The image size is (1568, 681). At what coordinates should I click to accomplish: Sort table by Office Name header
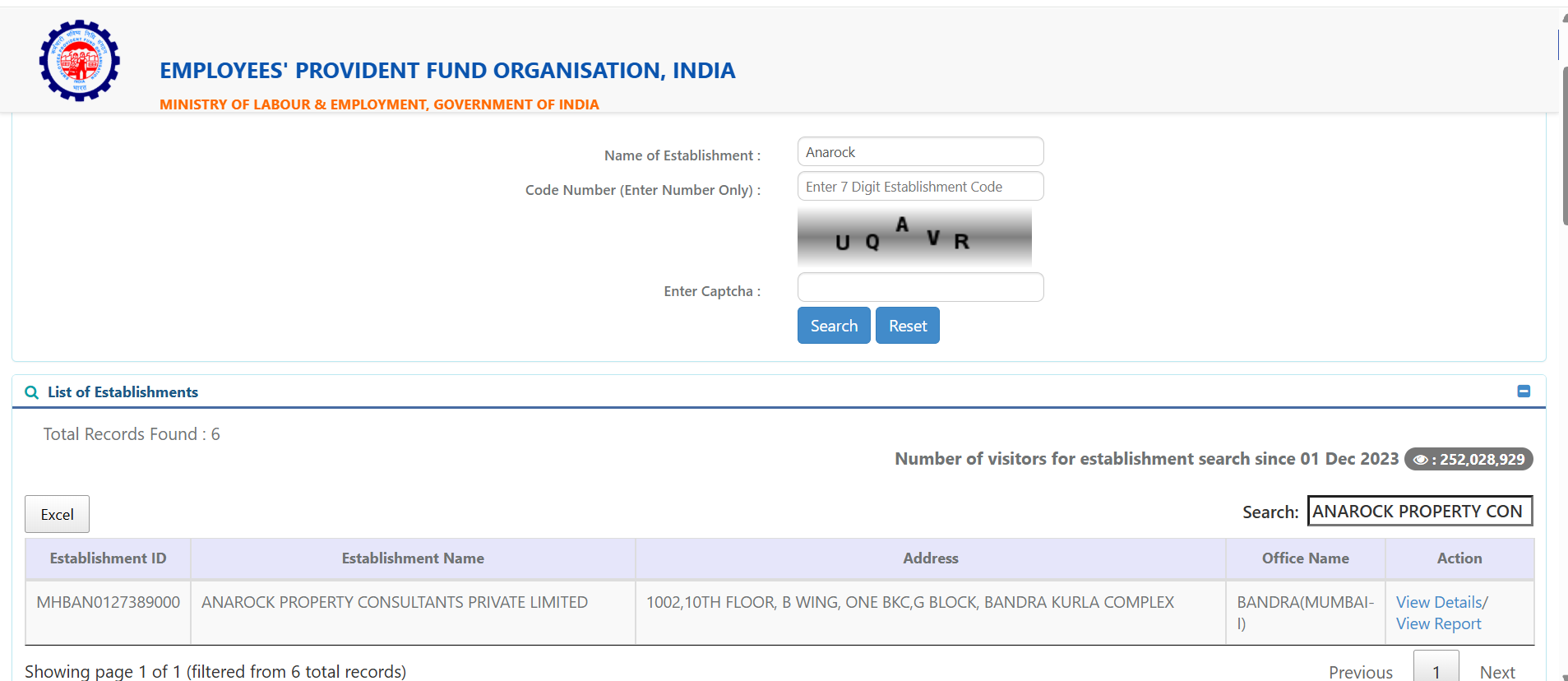[1305, 558]
